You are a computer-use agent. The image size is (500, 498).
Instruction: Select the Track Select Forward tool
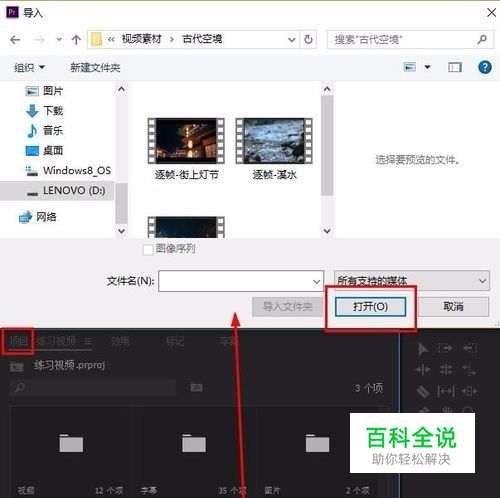coord(446,349)
